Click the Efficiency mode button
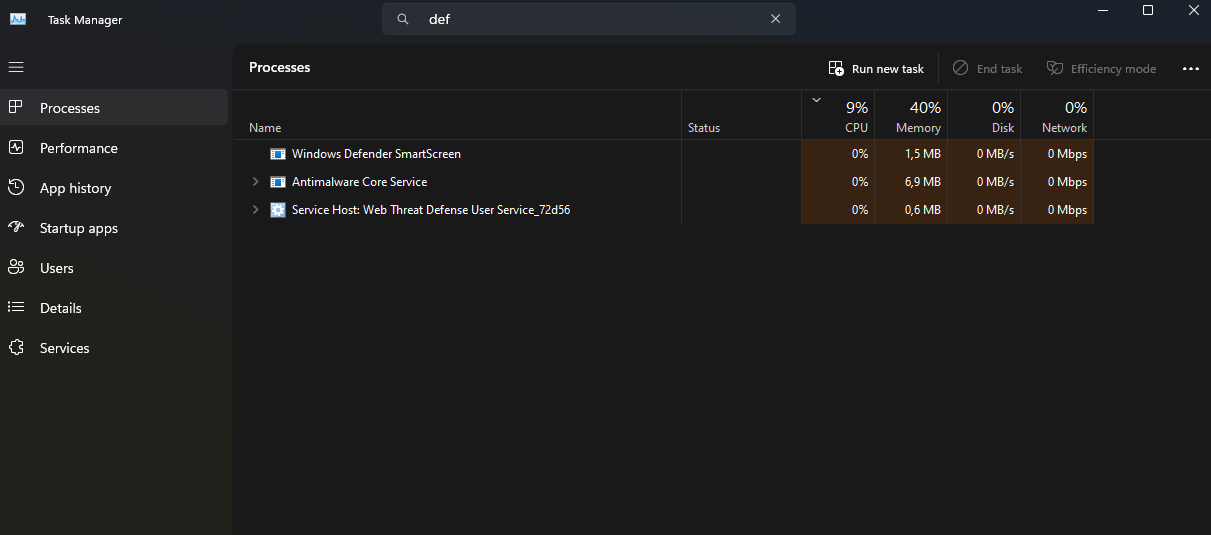Viewport: 1211px width, 535px height. 1101,68
